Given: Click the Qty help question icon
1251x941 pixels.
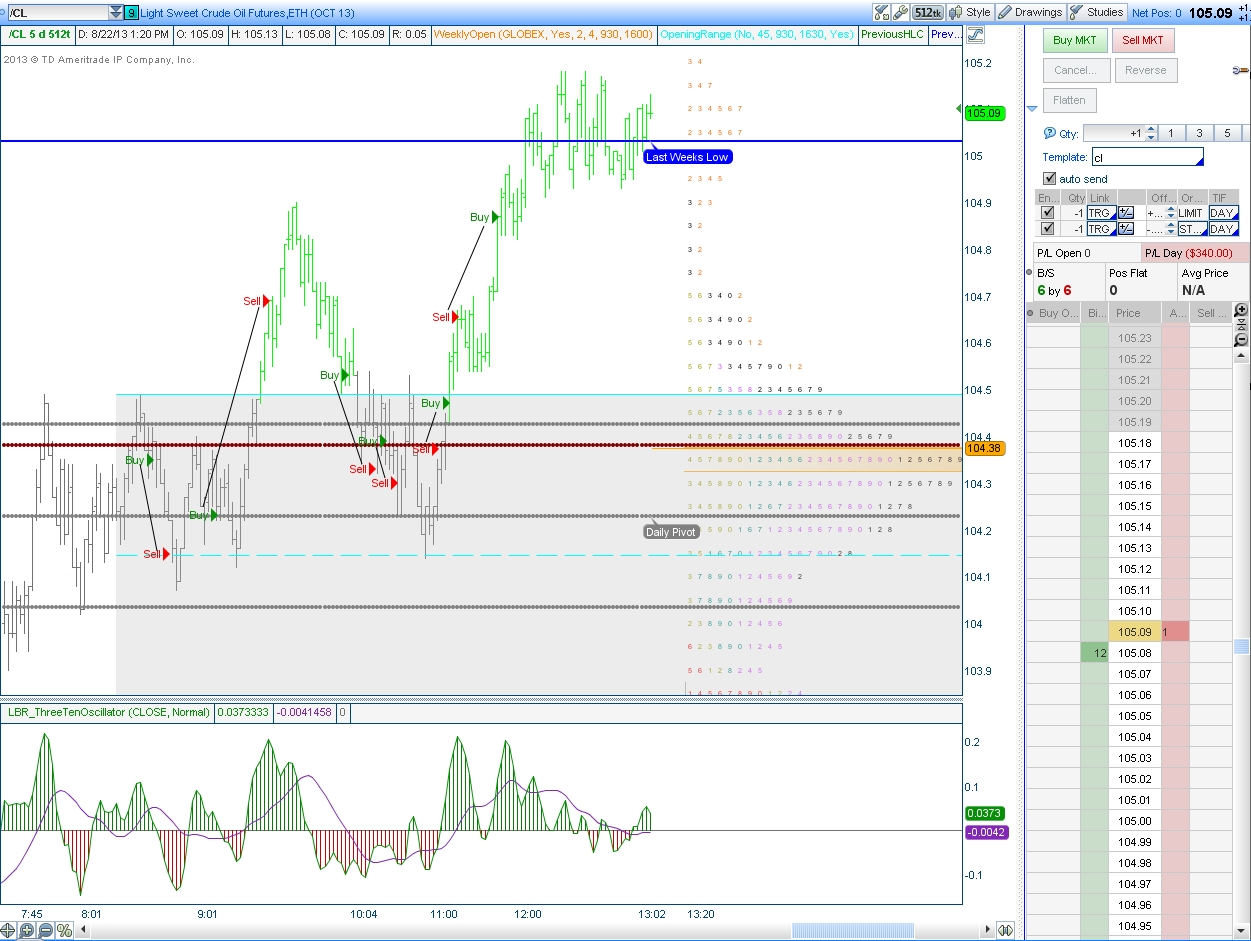Looking at the screenshot, I should pos(1049,133).
